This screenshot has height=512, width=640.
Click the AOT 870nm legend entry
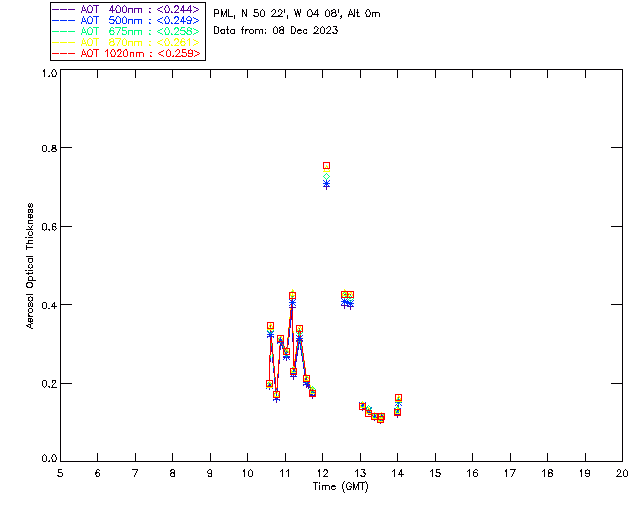click(126, 42)
